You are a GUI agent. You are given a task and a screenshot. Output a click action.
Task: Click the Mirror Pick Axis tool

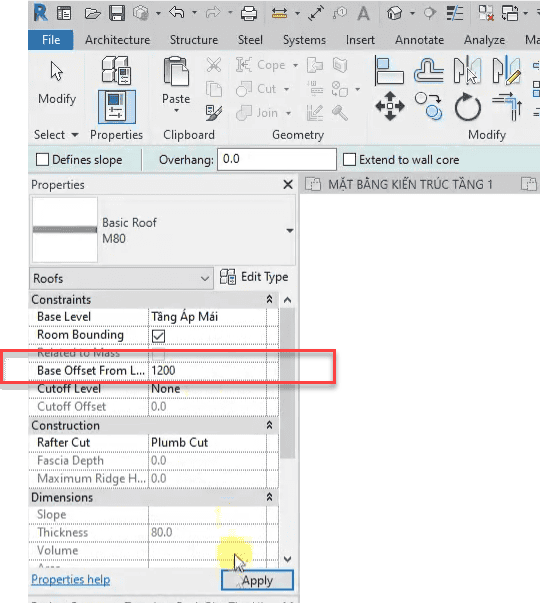(x=467, y=70)
